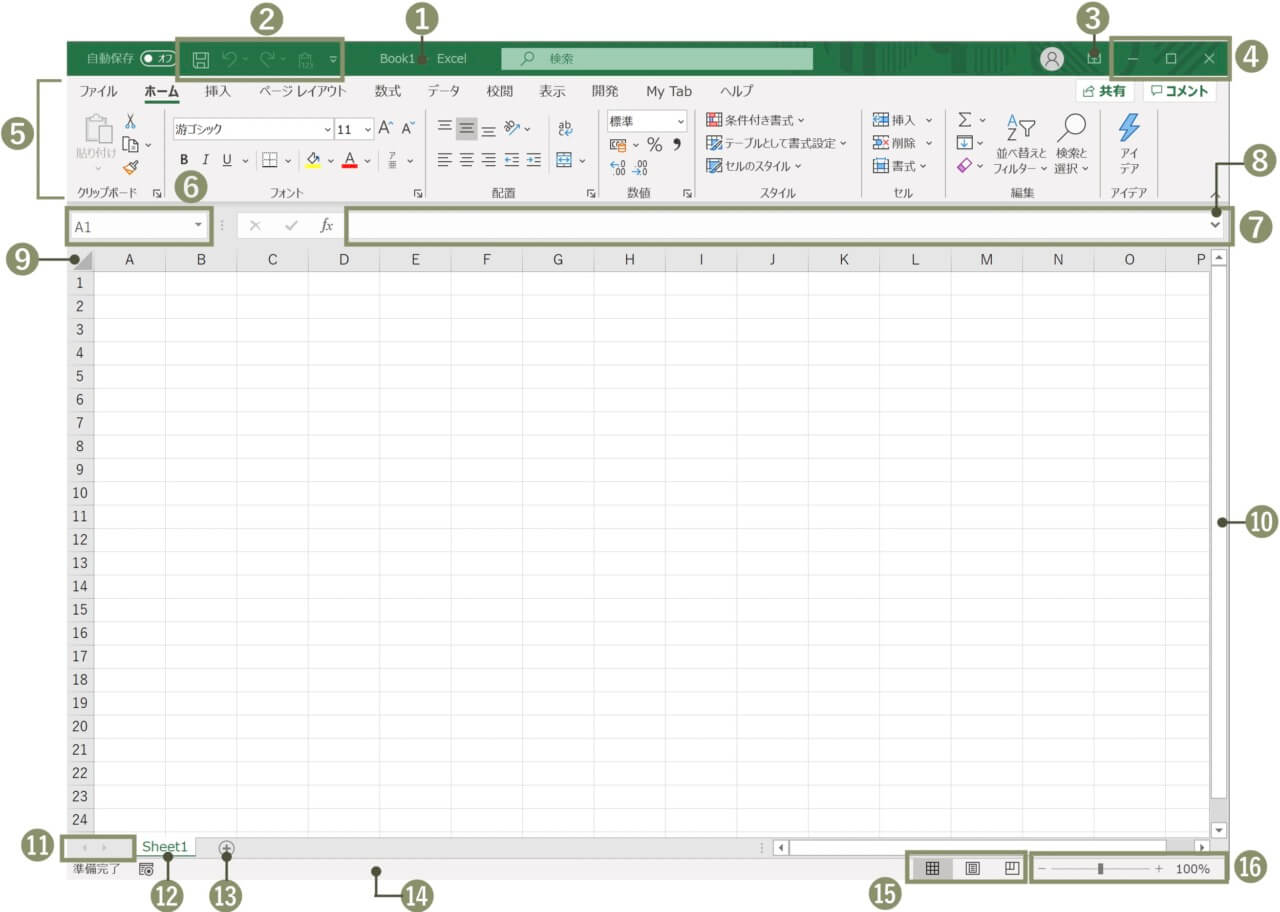Switch to the データ tab
The height and width of the screenshot is (912, 1280).
(x=444, y=91)
